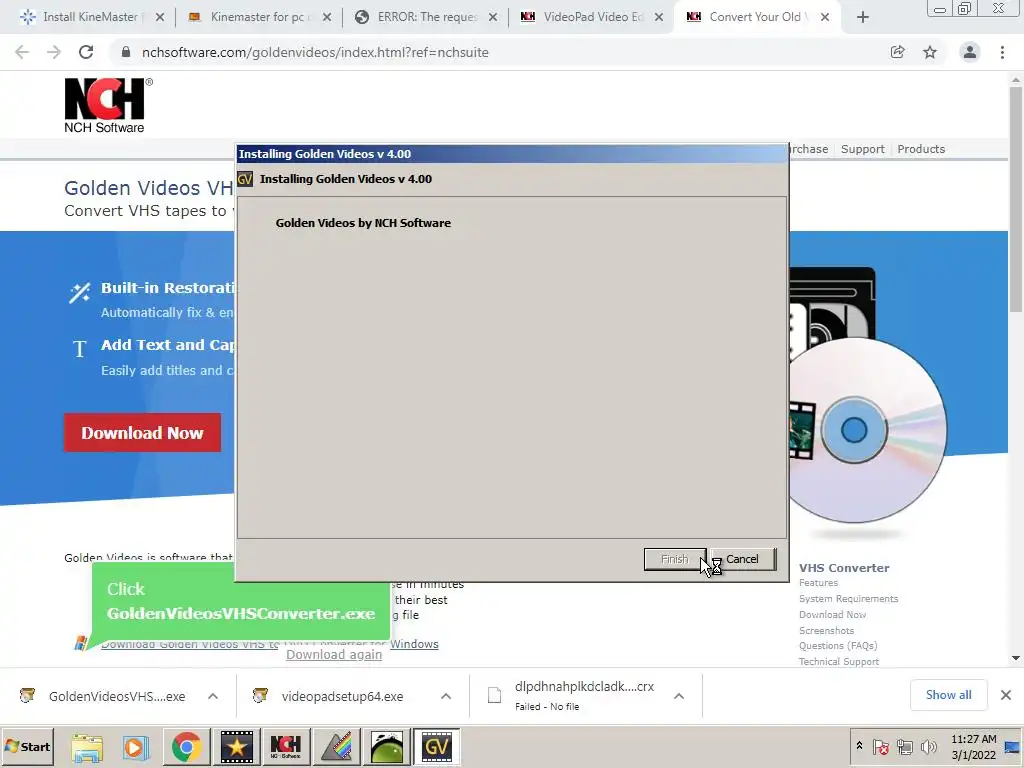The width and height of the screenshot is (1024, 768).
Task: Close the ERROR tab
Action: tap(493, 17)
